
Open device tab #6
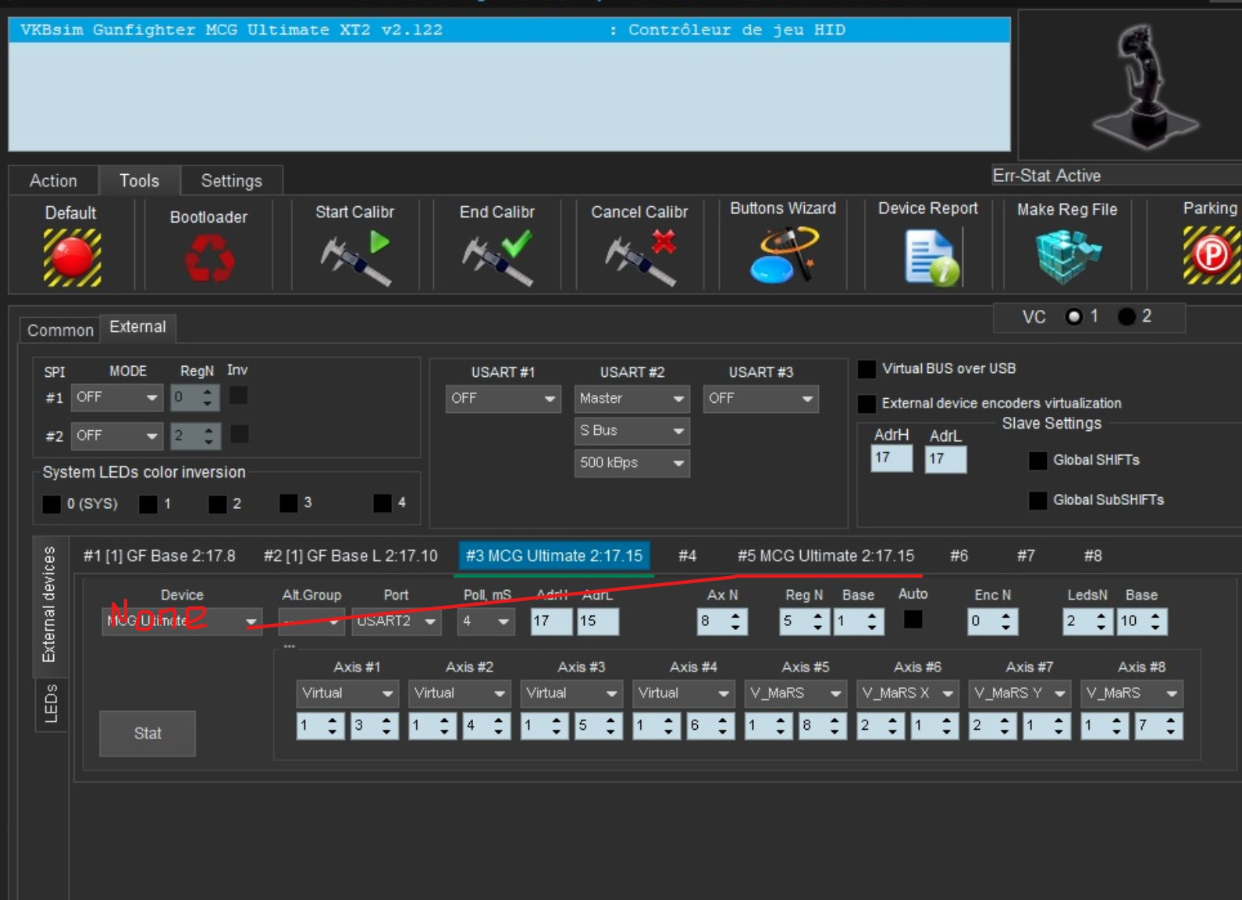click(x=959, y=556)
